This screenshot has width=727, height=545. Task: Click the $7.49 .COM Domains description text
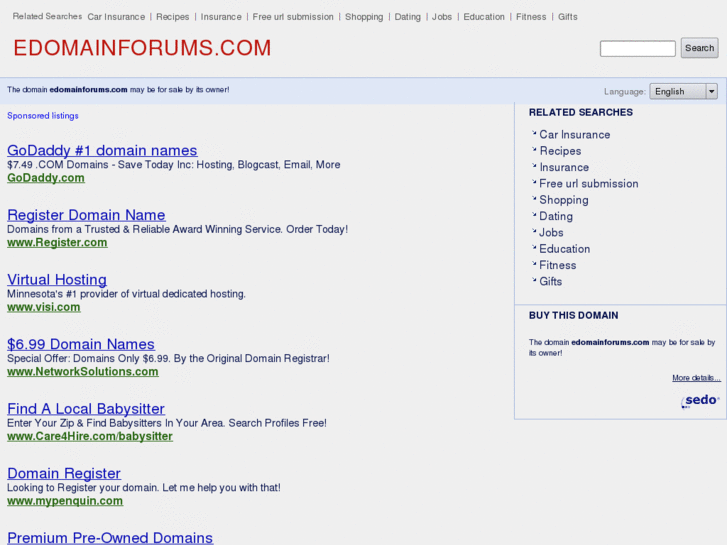(x=173, y=165)
